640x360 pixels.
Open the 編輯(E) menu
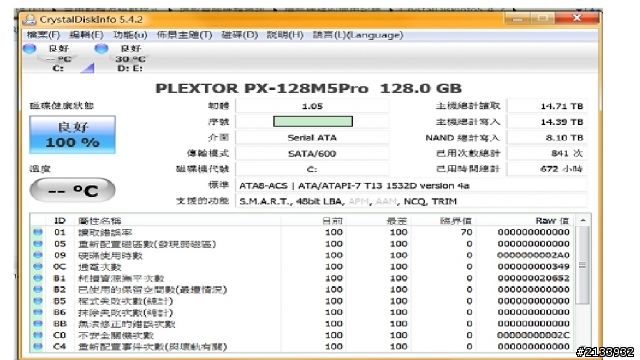click(x=86, y=35)
